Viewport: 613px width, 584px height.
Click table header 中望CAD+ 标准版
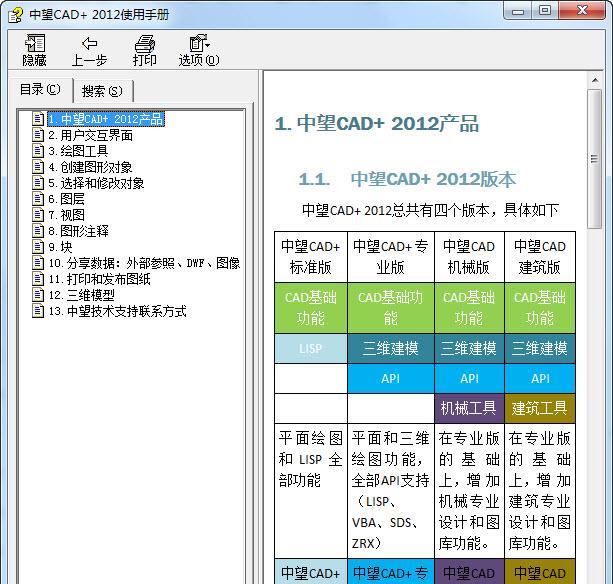[x=310, y=257]
